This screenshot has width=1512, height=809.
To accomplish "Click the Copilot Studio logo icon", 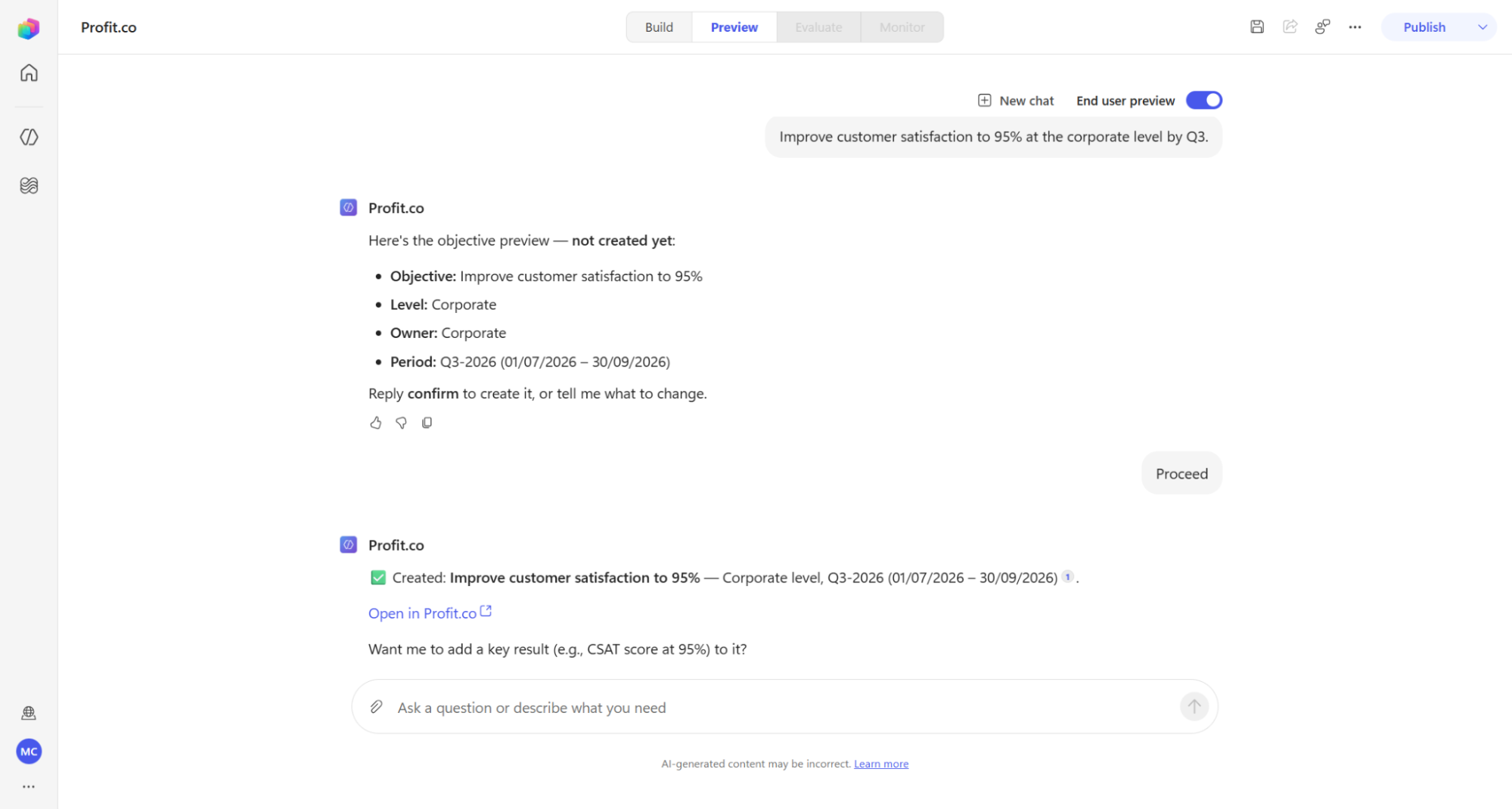I will tap(29, 28).
